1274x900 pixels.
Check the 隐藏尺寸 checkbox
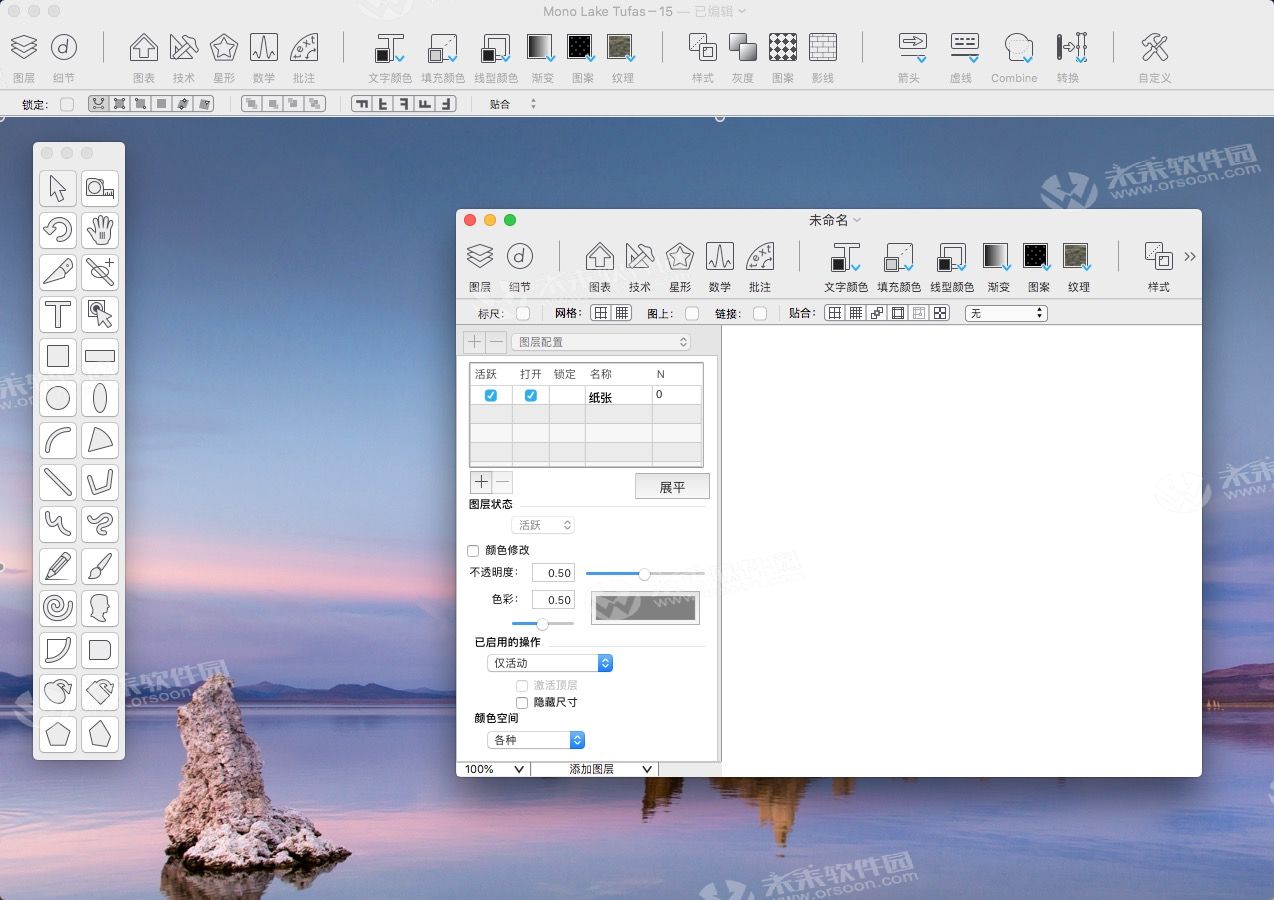pos(522,703)
